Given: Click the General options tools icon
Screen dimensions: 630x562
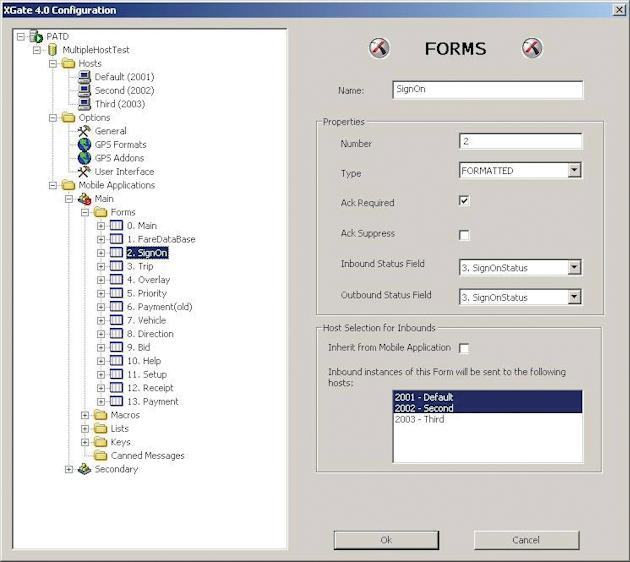Looking at the screenshot, I should pyautogui.click(x=85, y=131).
